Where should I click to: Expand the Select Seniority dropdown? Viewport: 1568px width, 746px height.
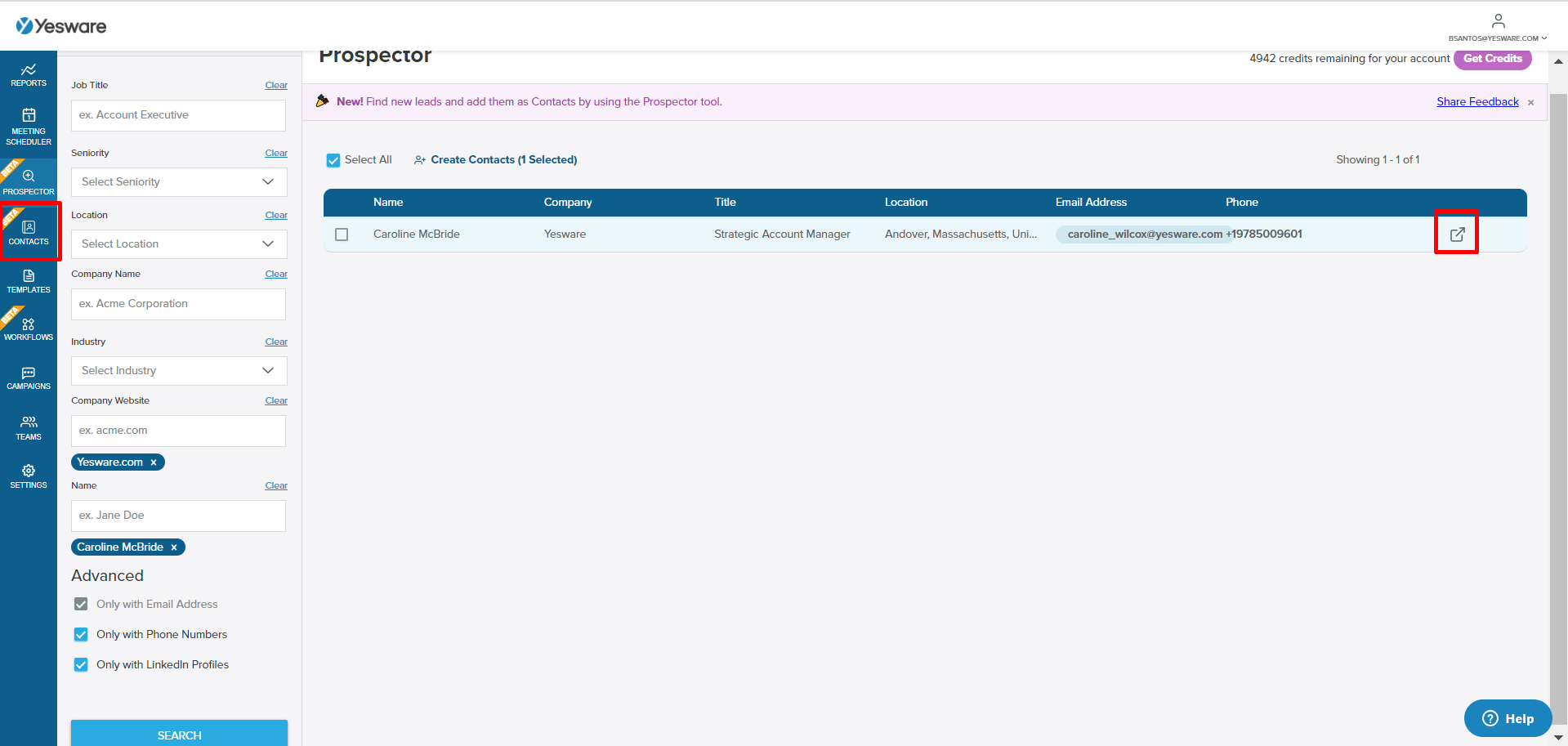pyautogui.click(x=179, y=181)
